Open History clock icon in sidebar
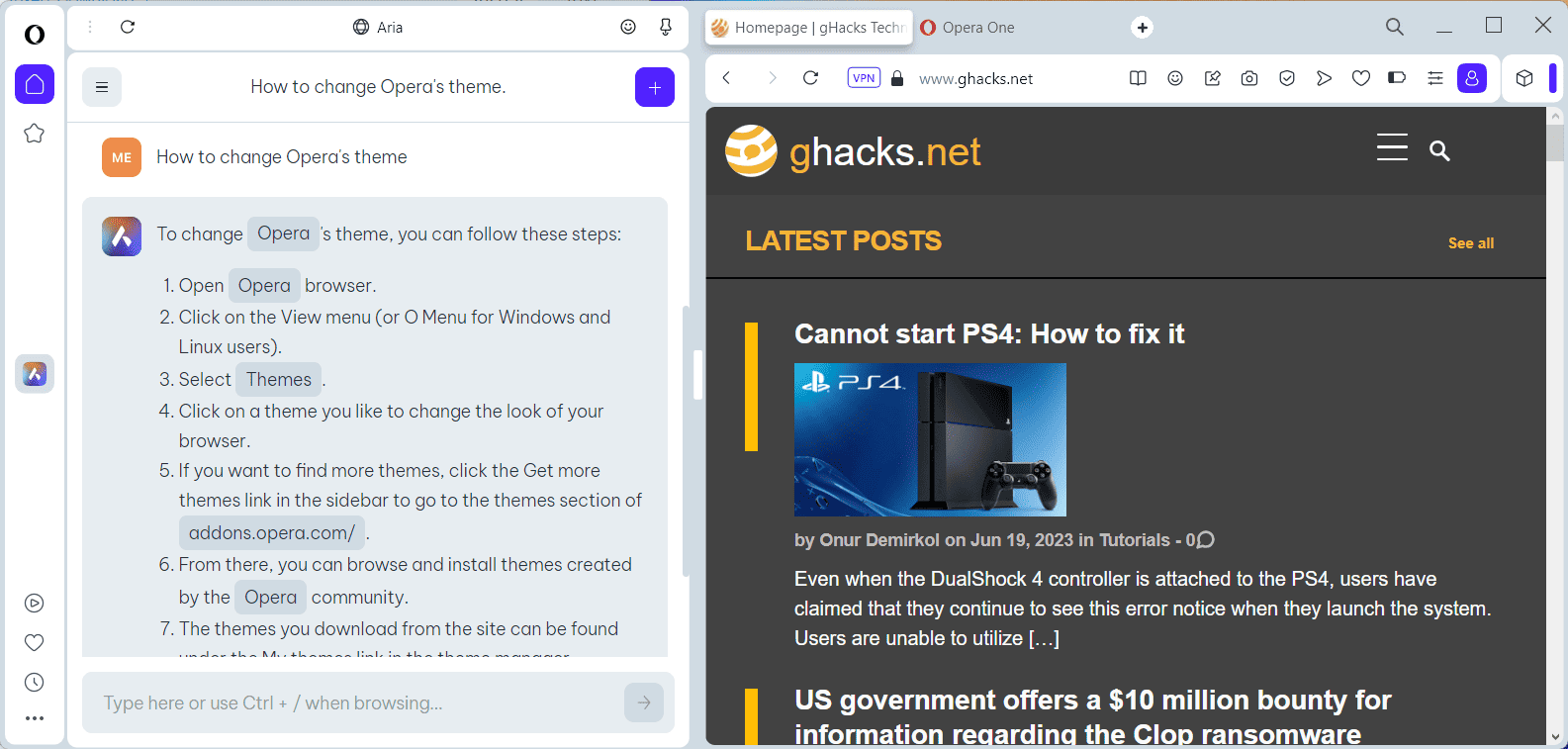Screen dimensions: 1568x749 click(x=35, y=683)
